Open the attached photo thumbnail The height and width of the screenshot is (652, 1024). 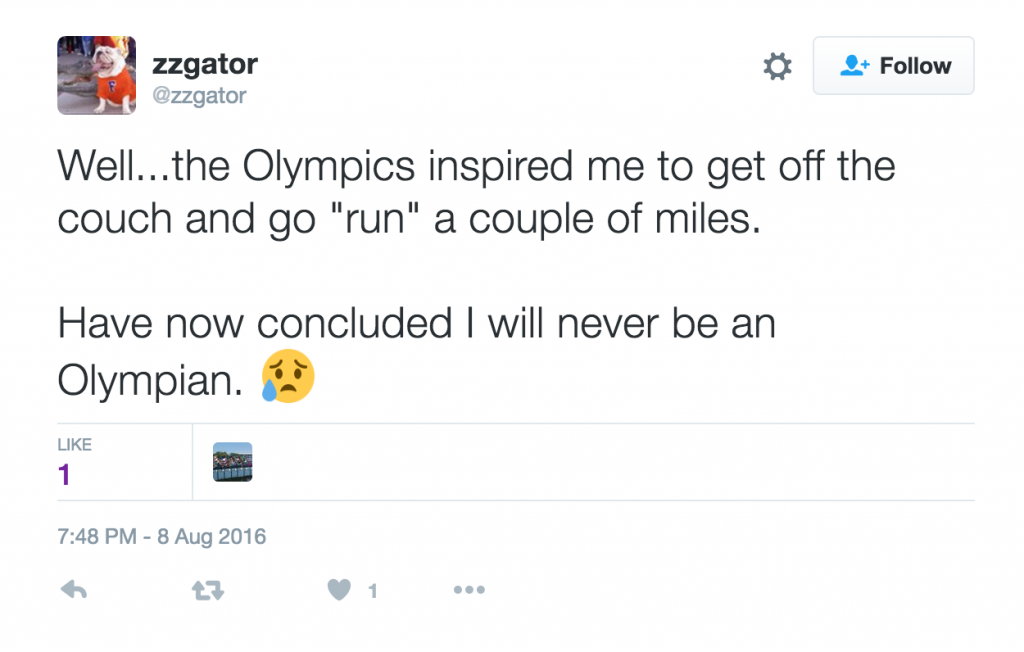click(232, 462)
